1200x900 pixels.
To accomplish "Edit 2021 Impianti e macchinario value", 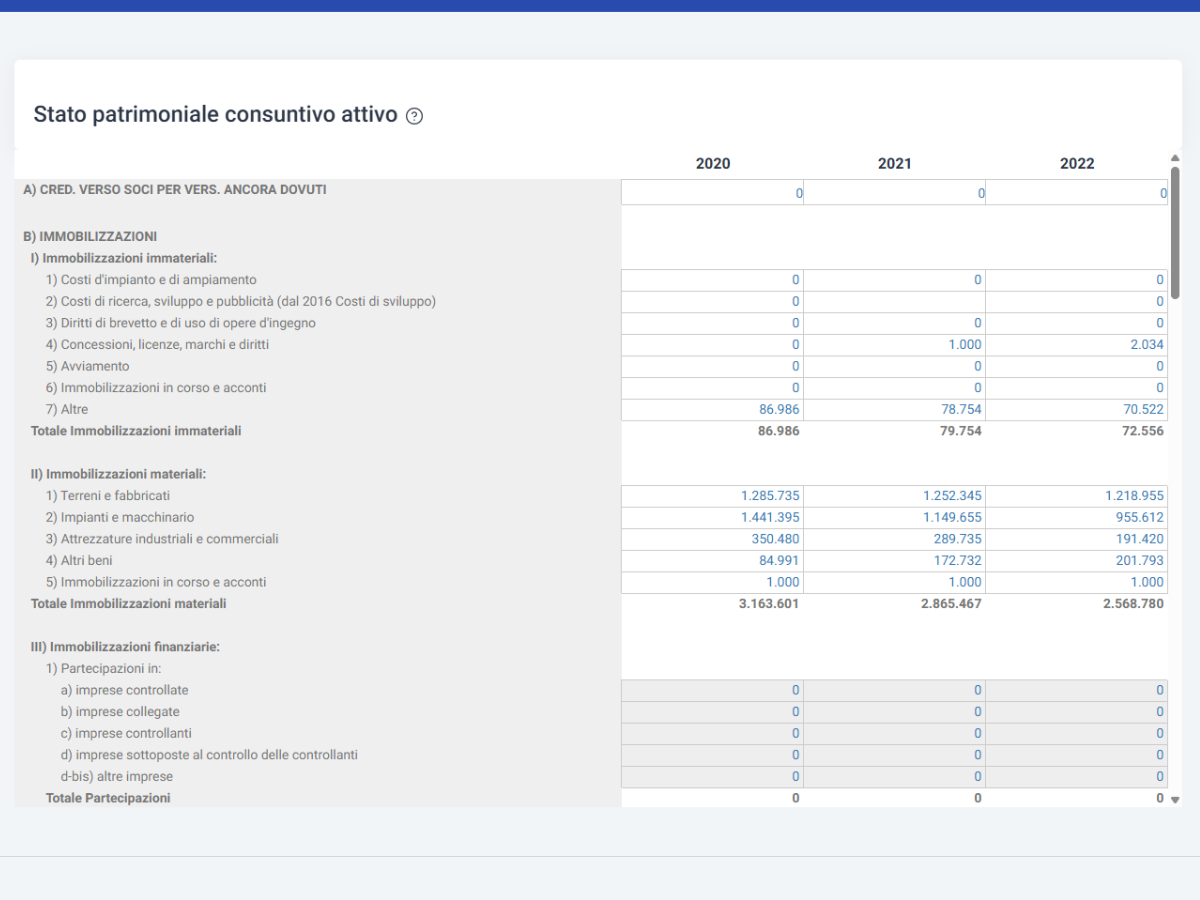I will [x=894, y=518].
